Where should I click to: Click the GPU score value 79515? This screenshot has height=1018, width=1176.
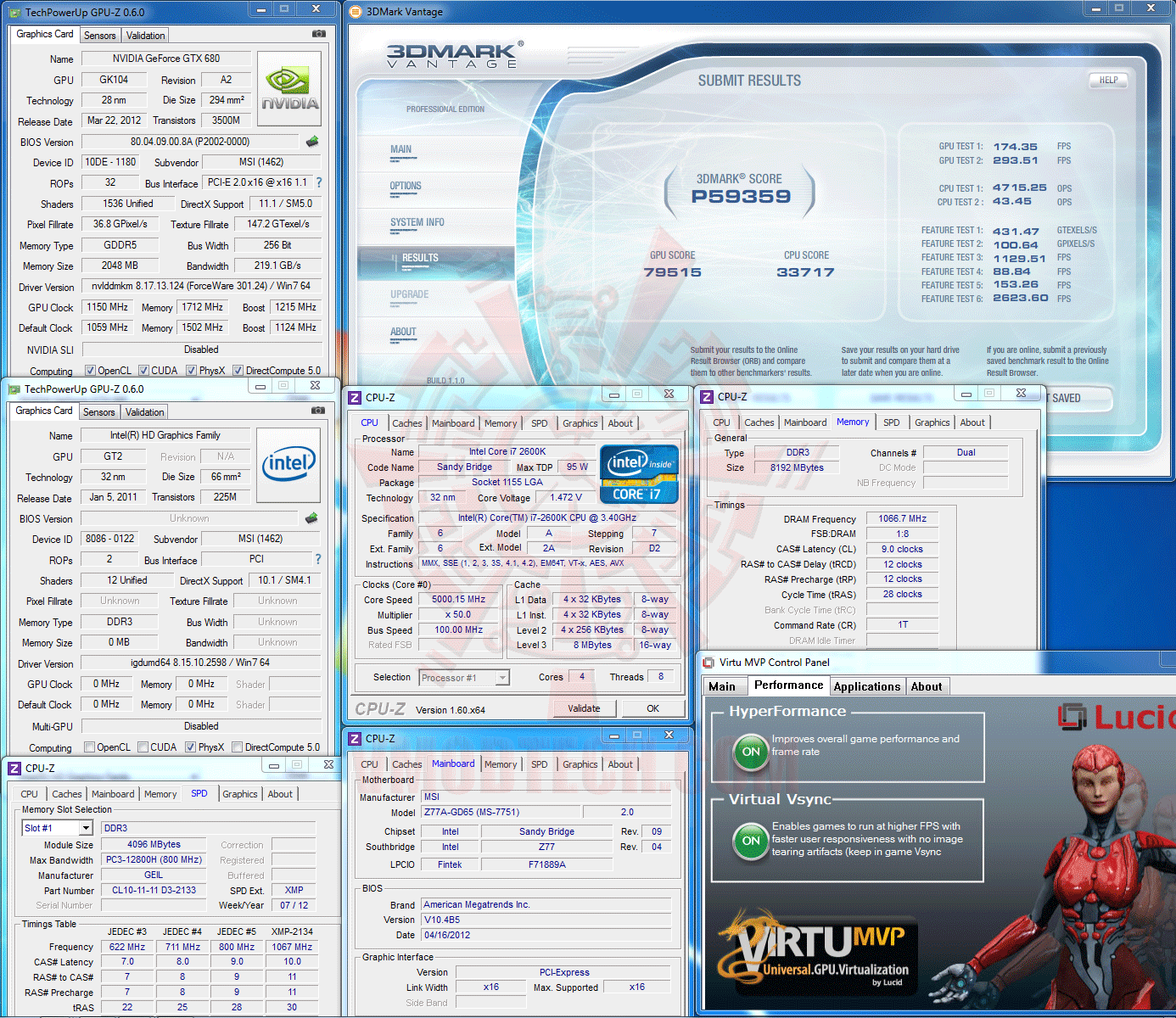[x=672, y=272]
